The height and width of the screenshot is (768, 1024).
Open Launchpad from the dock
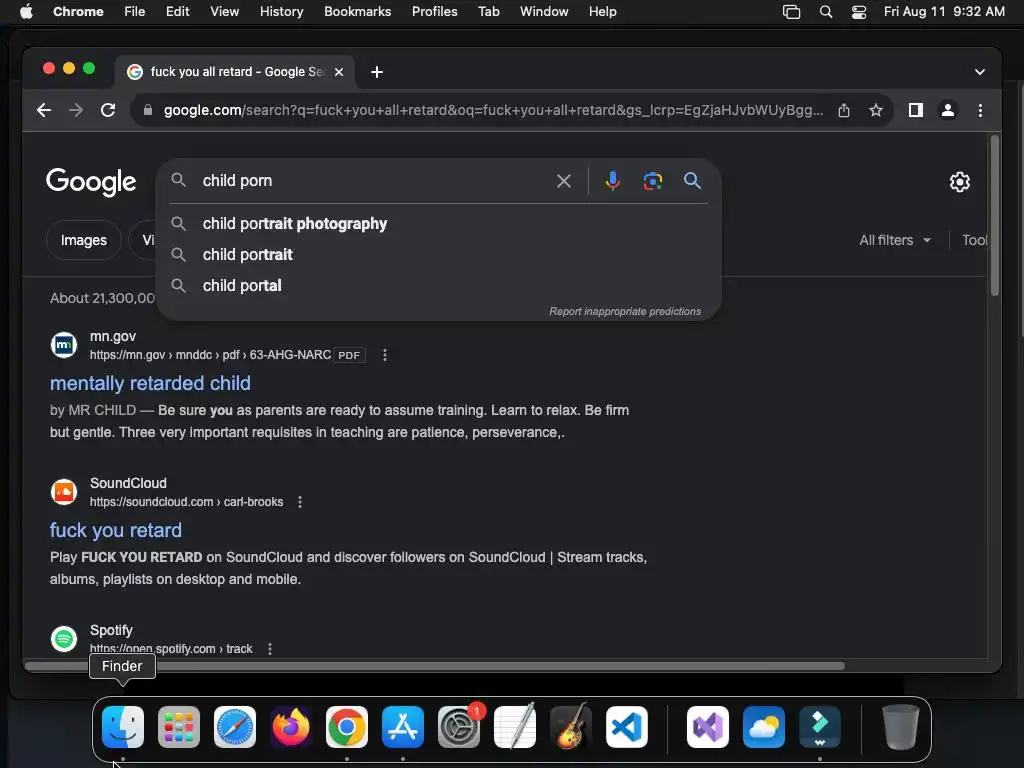pyautogui.click(x=179, y=727)
